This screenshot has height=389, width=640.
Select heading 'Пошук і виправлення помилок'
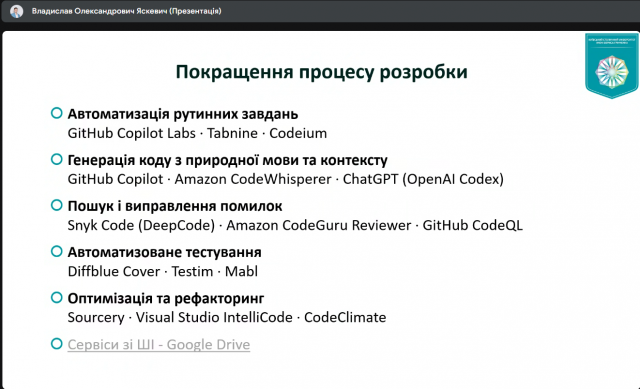[x=175, y=206]
